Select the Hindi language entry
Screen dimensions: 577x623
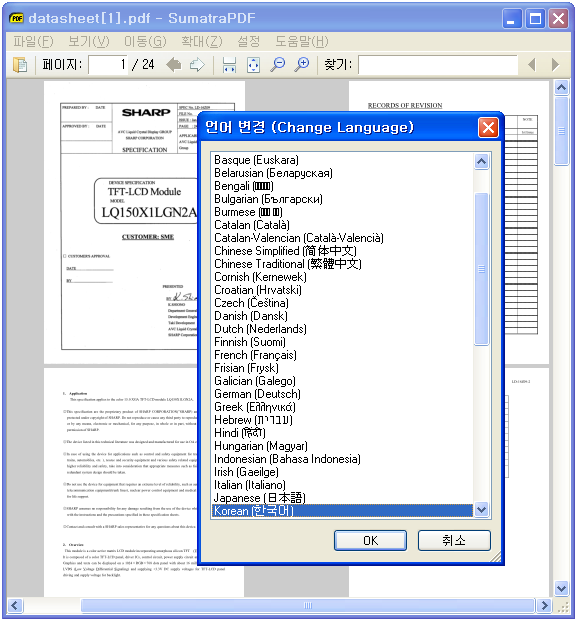tap(342, 433)
